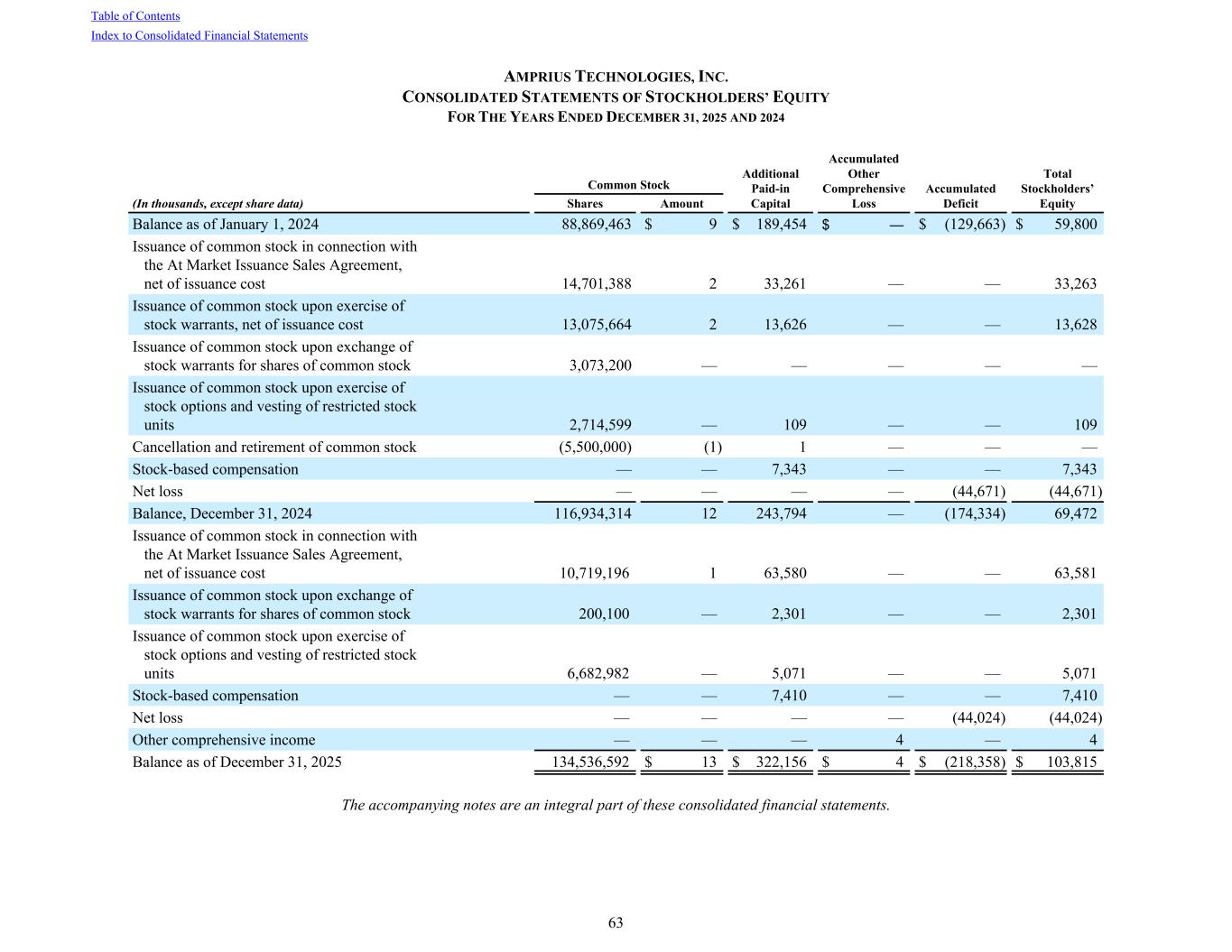This screenshot has height=952, width=1232.
Task: Select the Other comprehensive income row label
Action: click(224, 741)
